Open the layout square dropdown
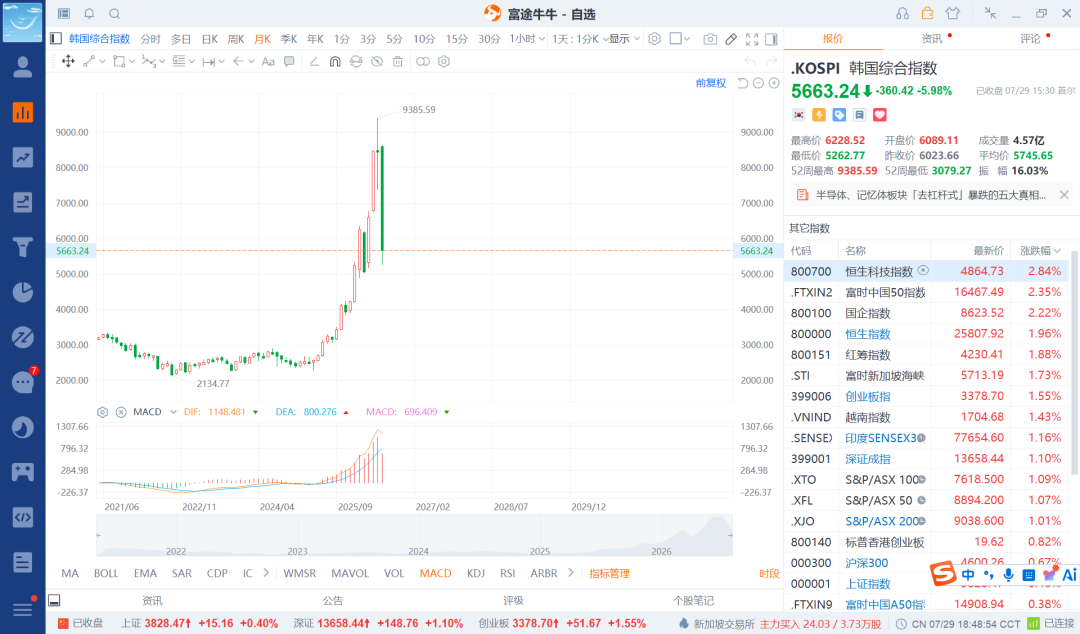The image size is (1080, 634). (680, 39)
